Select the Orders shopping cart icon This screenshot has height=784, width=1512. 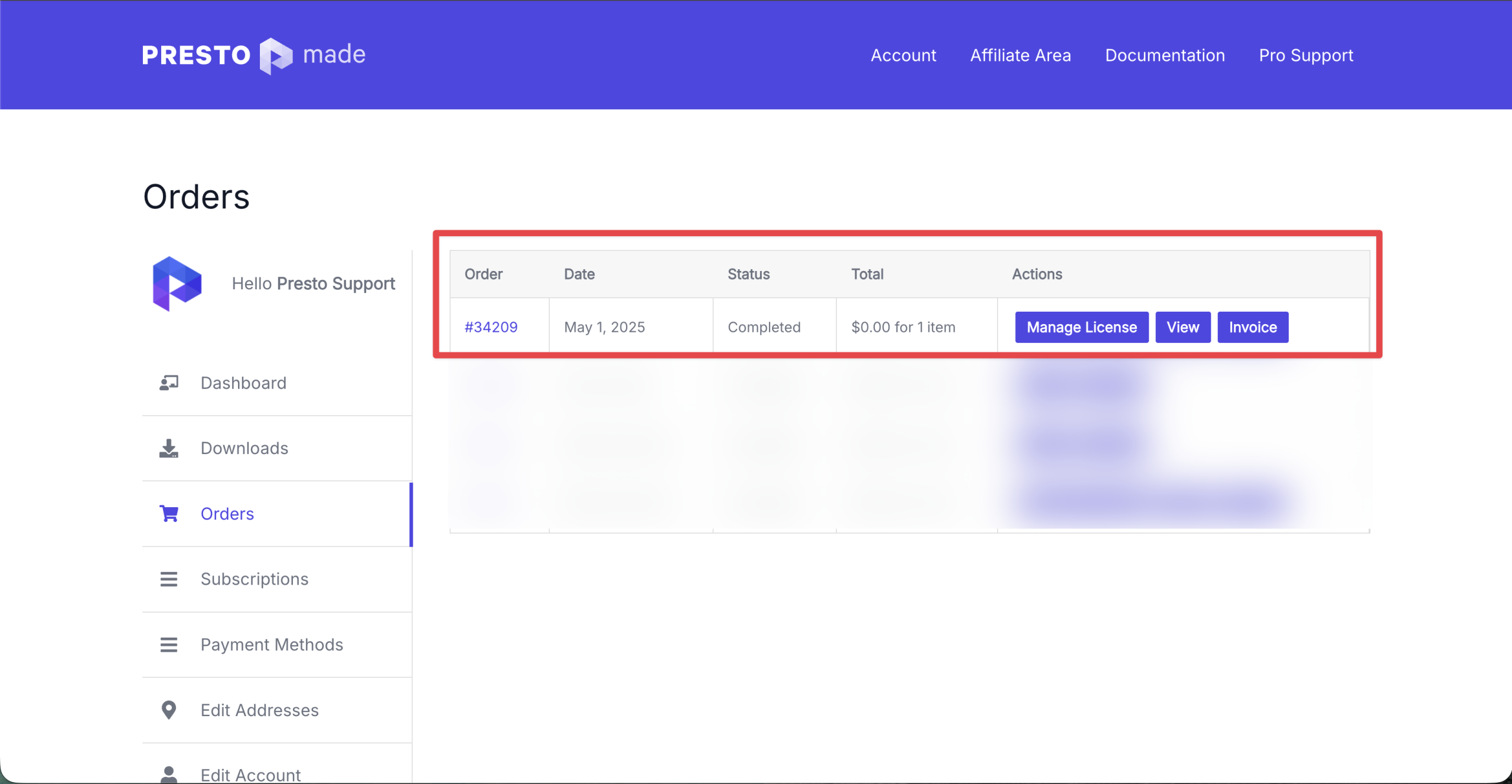168,514
